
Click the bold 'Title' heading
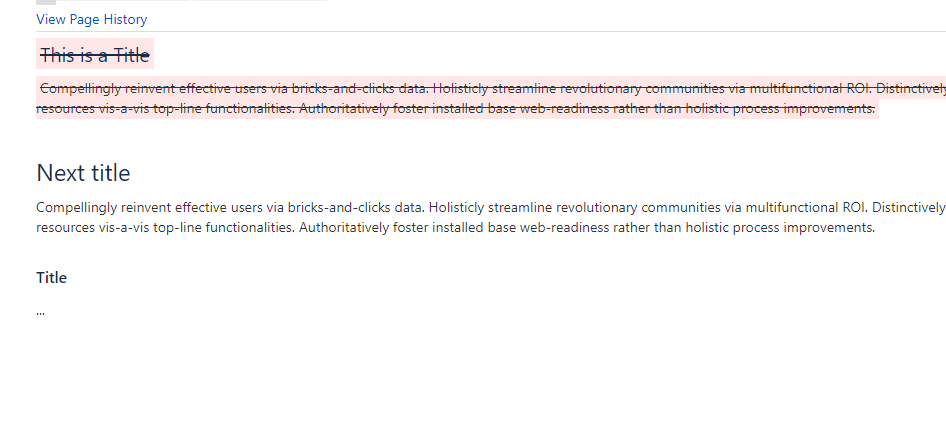(51, 278)
